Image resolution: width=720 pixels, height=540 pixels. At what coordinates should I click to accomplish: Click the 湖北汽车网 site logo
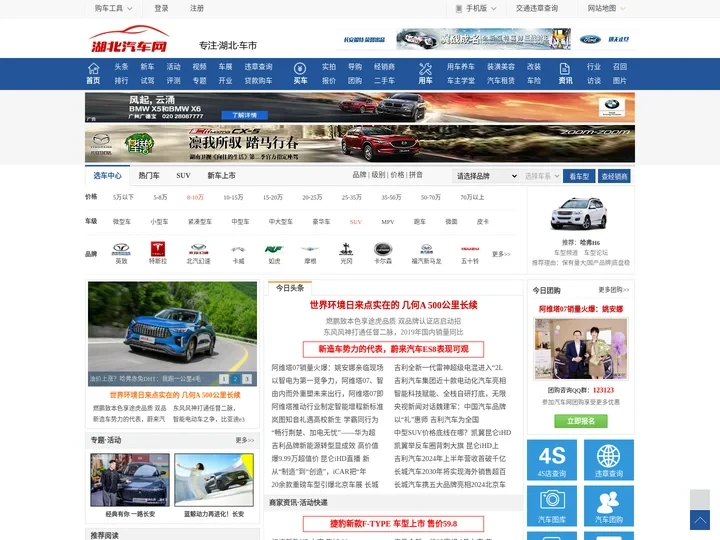click(129, 39)
